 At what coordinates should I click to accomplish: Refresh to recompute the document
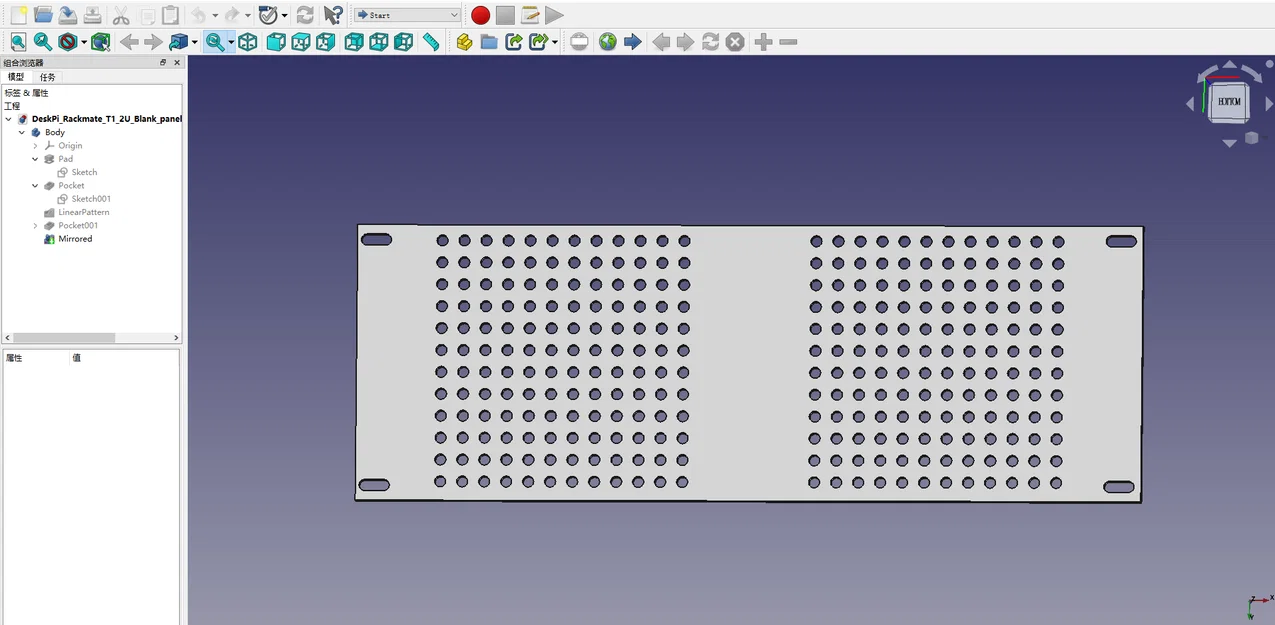pos(305,14)
